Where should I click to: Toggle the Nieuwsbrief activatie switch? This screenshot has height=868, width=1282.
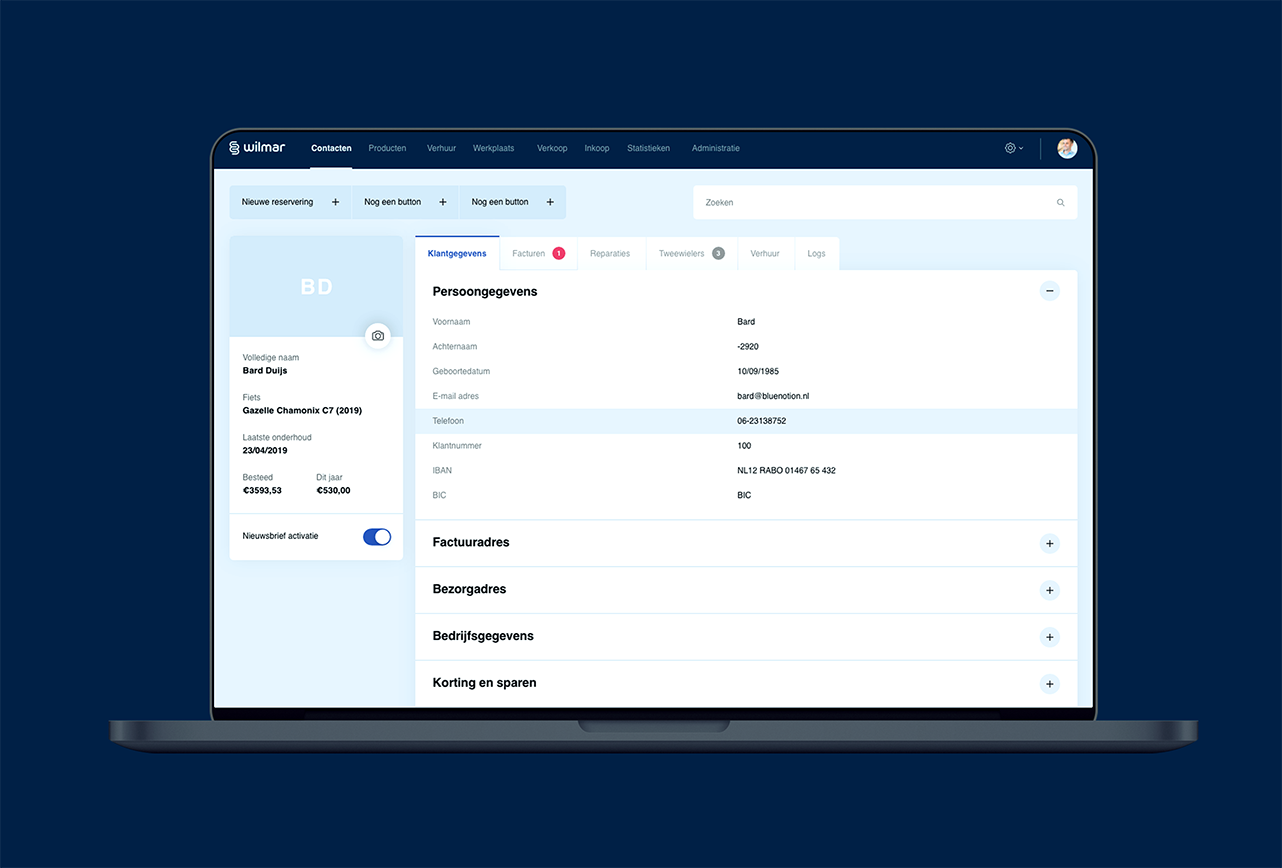[377, 537]
